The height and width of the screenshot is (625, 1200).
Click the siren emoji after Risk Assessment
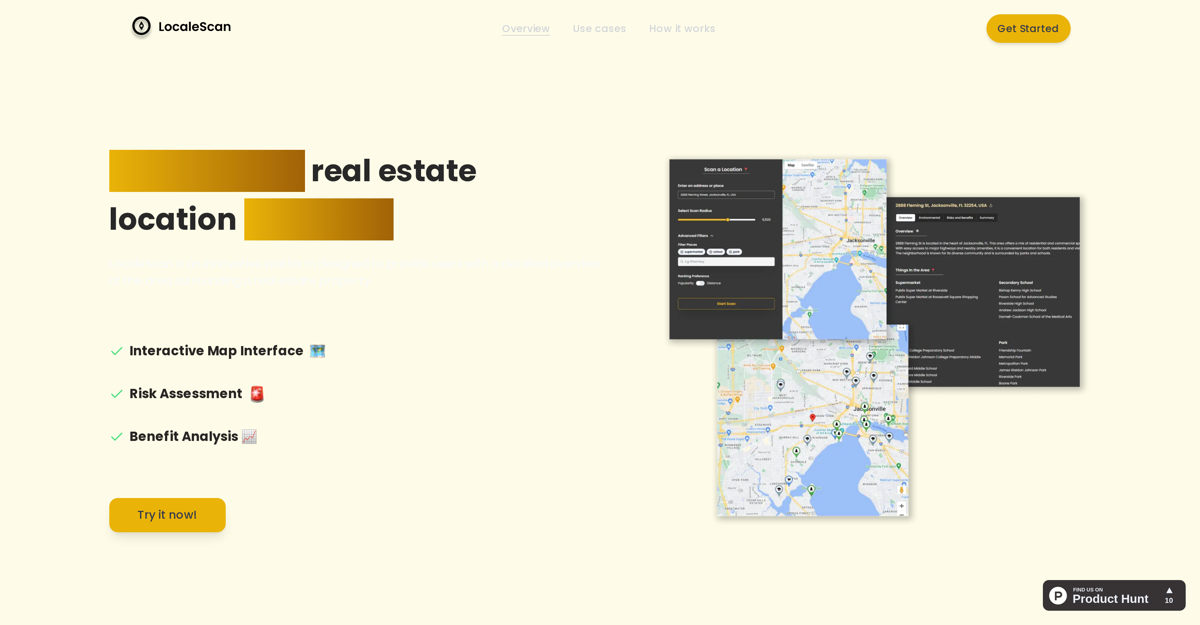pos(257,394)
